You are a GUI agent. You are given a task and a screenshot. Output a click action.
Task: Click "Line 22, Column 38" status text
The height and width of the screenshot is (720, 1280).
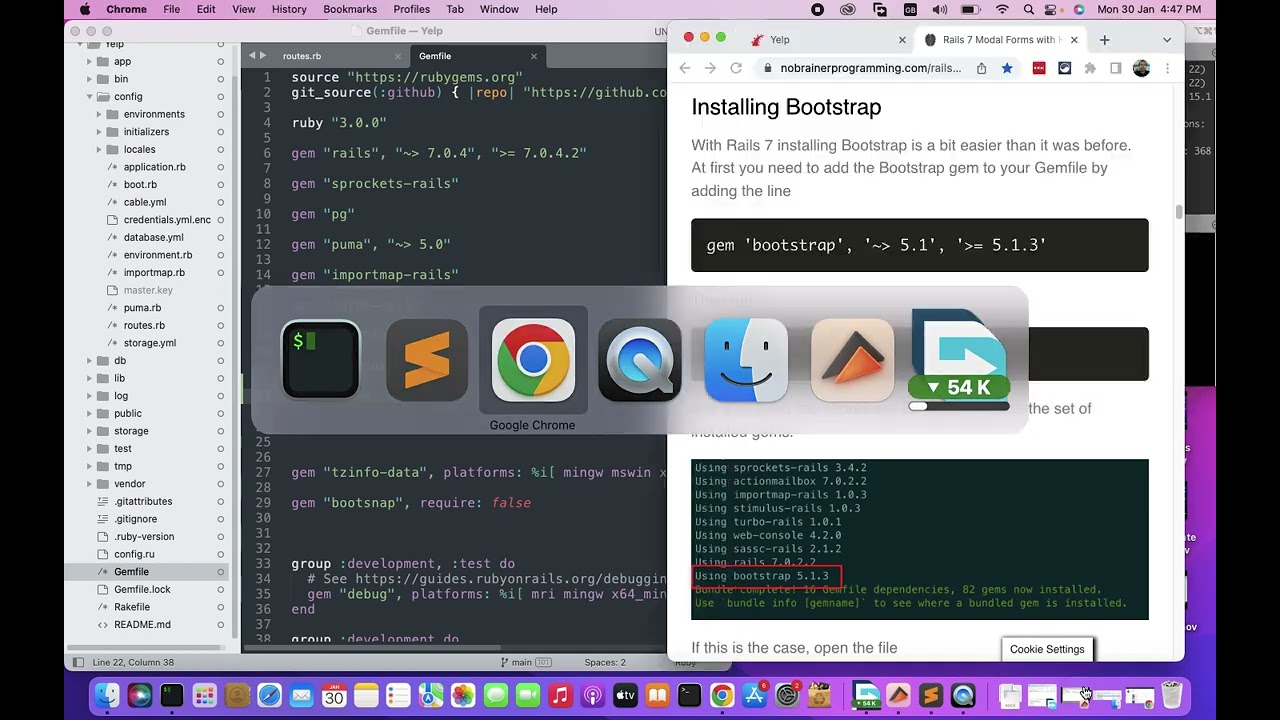point(133,662)
